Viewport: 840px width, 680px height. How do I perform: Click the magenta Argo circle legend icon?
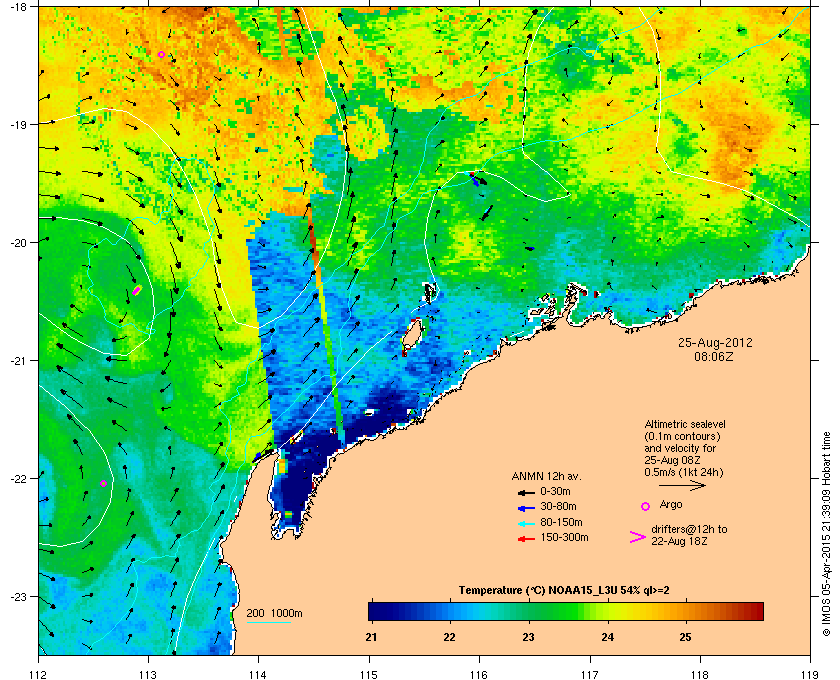point(646,506)
